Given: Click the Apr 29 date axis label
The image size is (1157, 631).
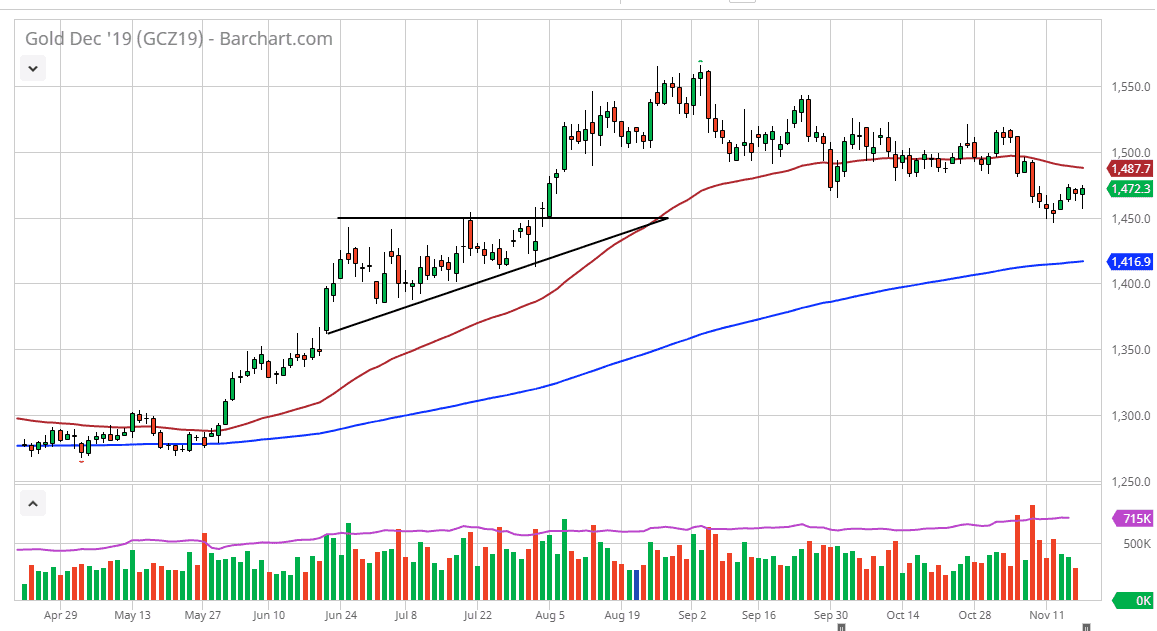Looking at the screenshot, I should pos(60,615).
